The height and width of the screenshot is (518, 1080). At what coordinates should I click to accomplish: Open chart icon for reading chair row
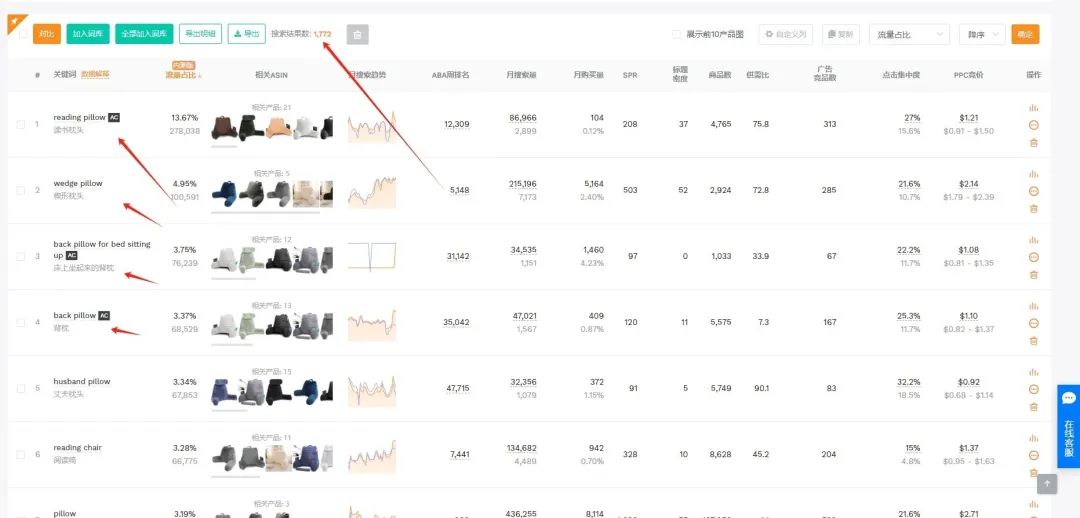tap(1033, 438)
